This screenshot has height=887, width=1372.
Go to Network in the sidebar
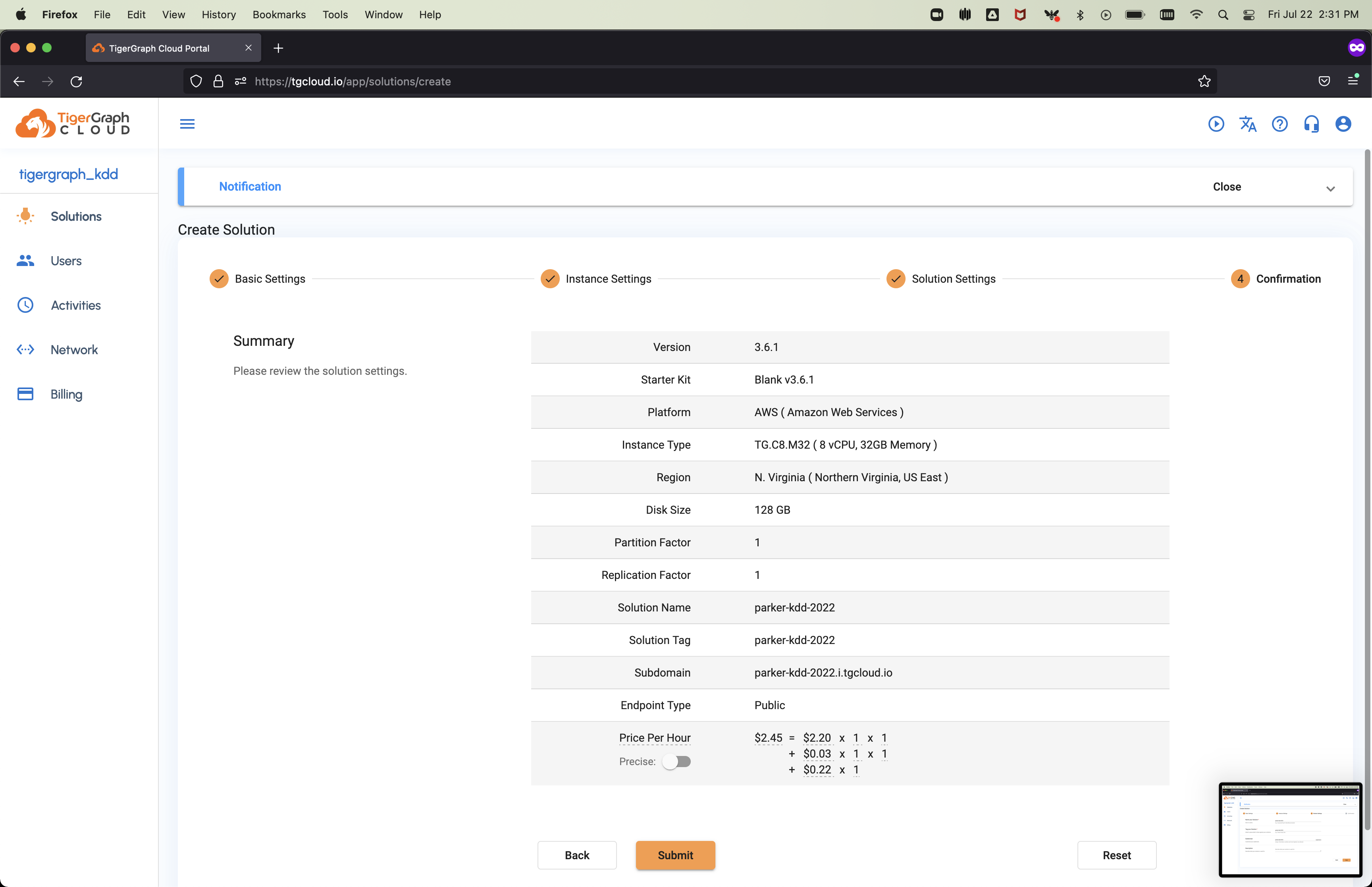[x=74, y=350]
